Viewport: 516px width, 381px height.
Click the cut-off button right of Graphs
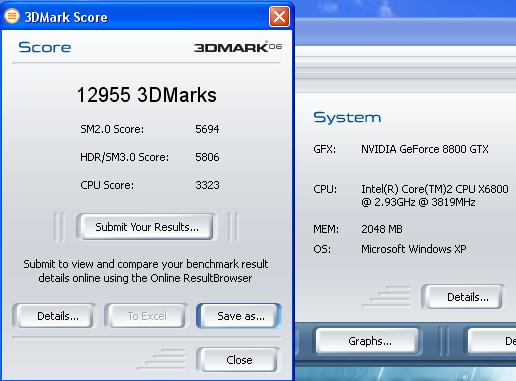point(493,341)
